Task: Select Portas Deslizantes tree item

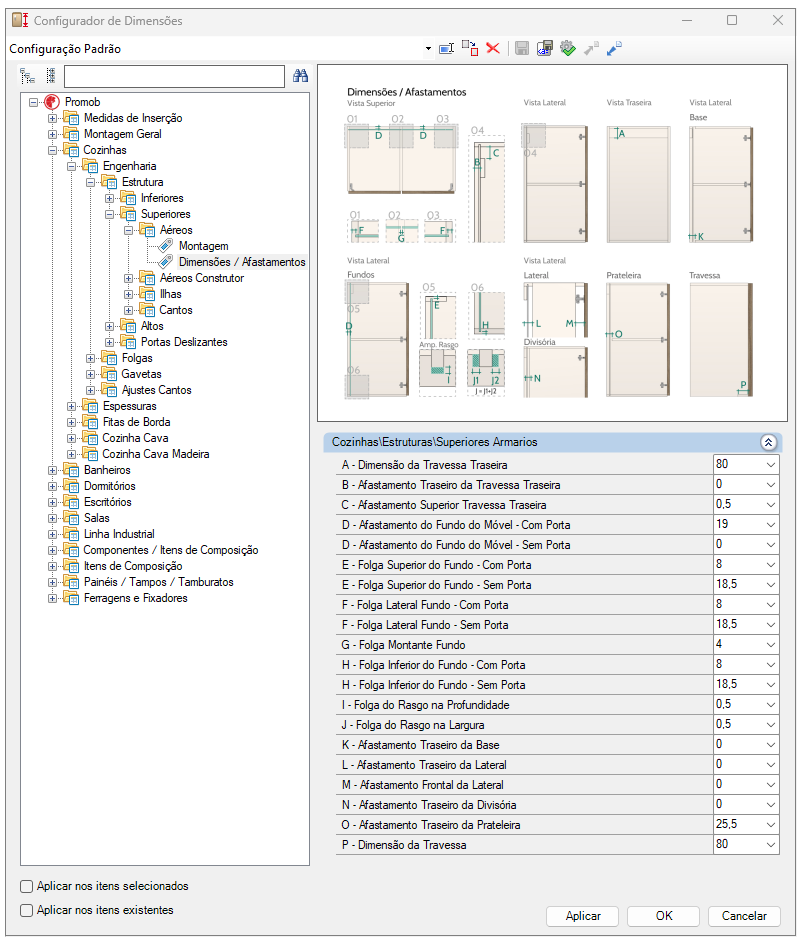Action: click(x=184, y=342)
